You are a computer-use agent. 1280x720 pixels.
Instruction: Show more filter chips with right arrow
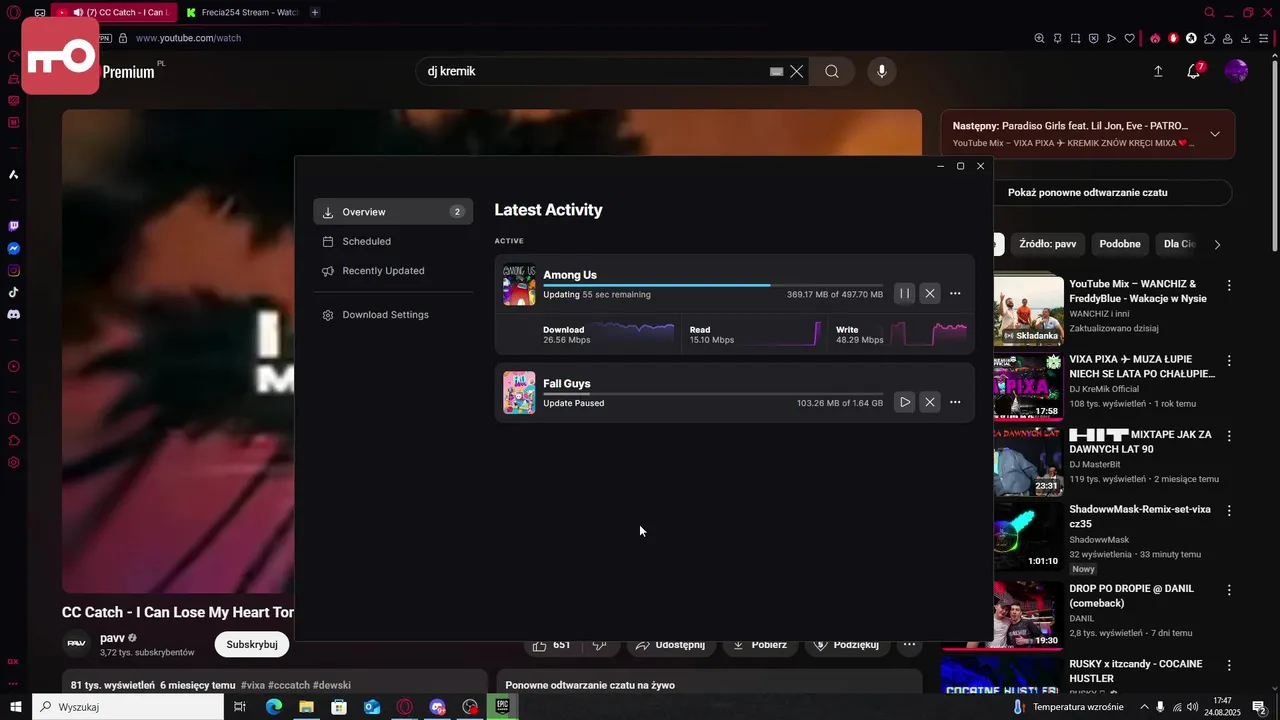click(1217, 244)
